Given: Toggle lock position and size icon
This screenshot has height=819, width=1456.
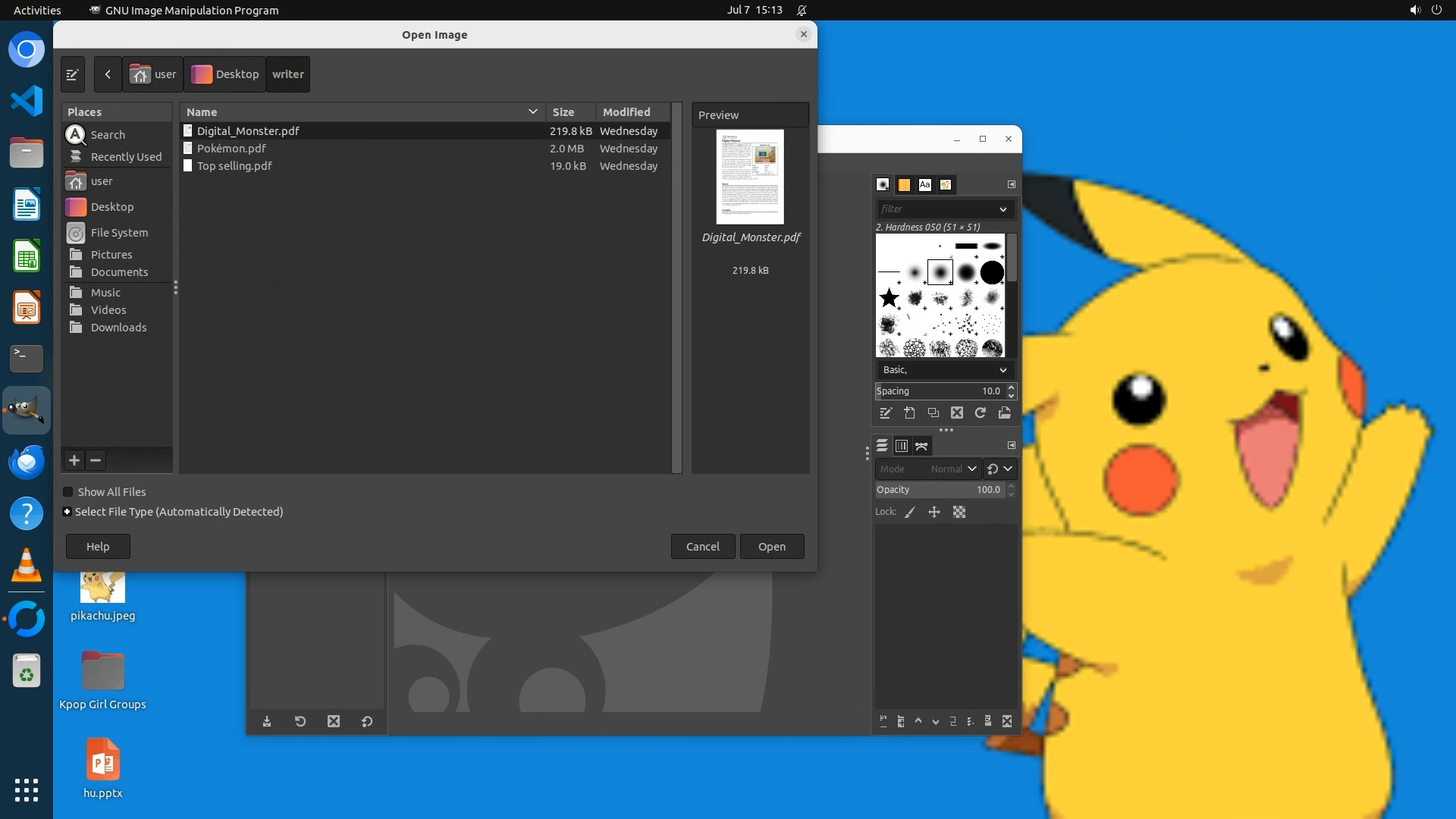Looking at the screenshot, I should coord(934,513).
